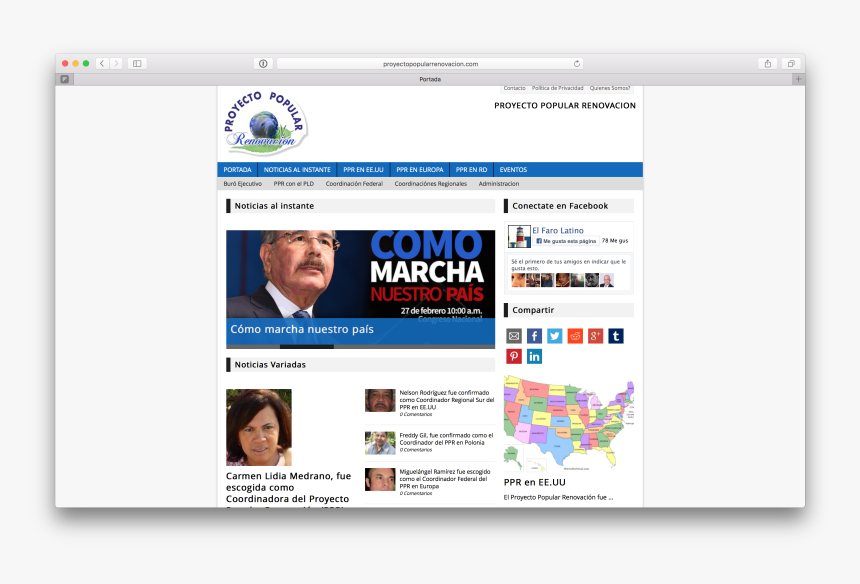
Task: Click the Proyecto Popular Renovación logo
Action: coord(265,124)
